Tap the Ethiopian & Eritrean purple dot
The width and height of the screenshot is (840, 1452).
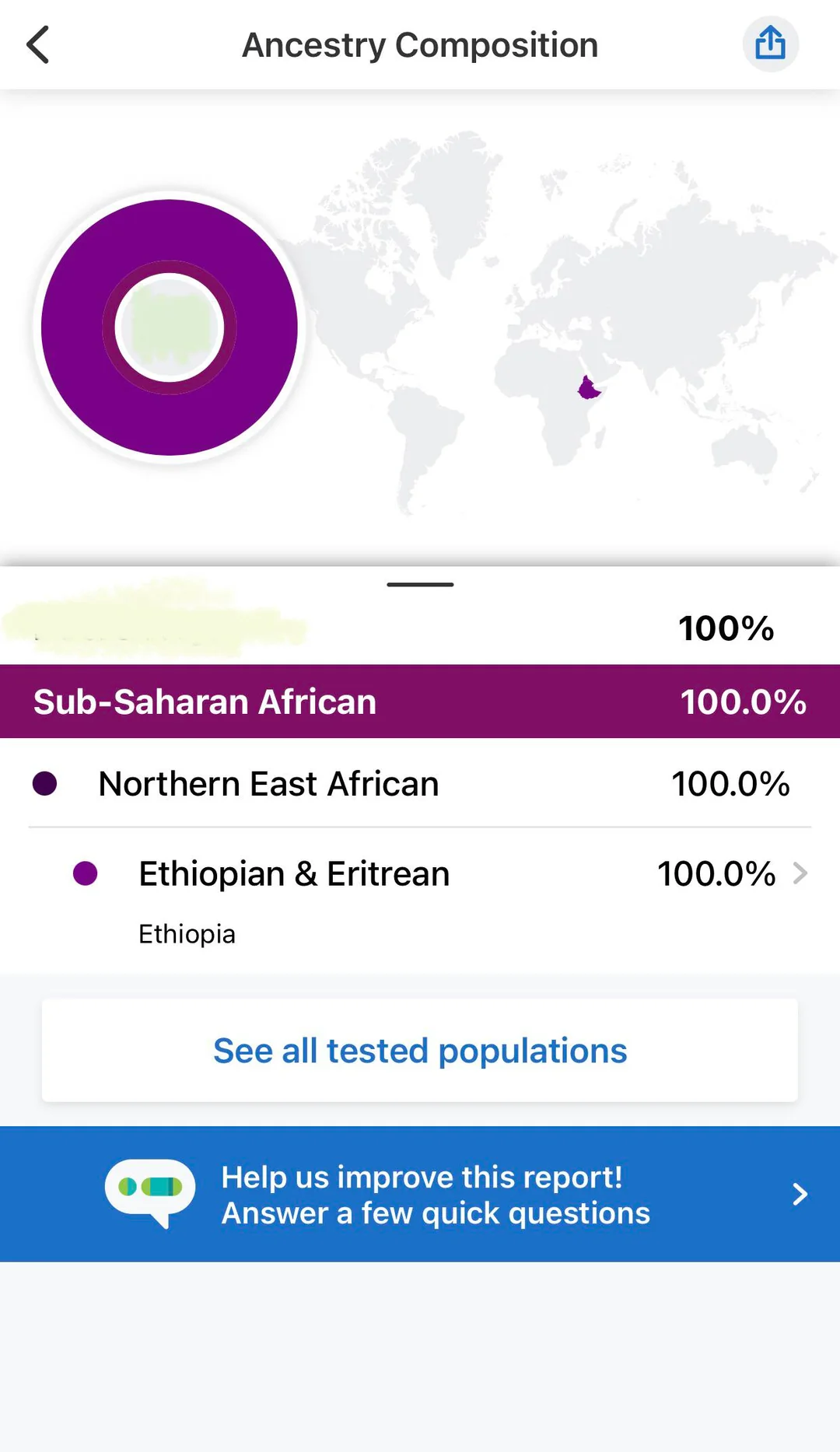[x=85, y=873]
